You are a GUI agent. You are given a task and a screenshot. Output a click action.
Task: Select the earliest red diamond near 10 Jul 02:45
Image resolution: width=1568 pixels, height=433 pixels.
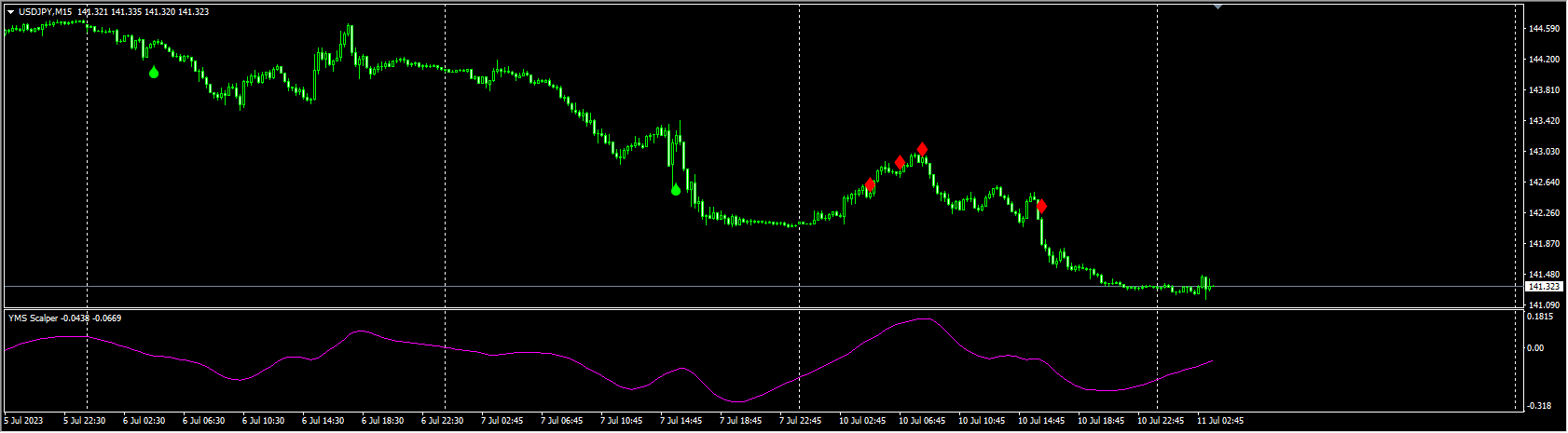point(870,185)
